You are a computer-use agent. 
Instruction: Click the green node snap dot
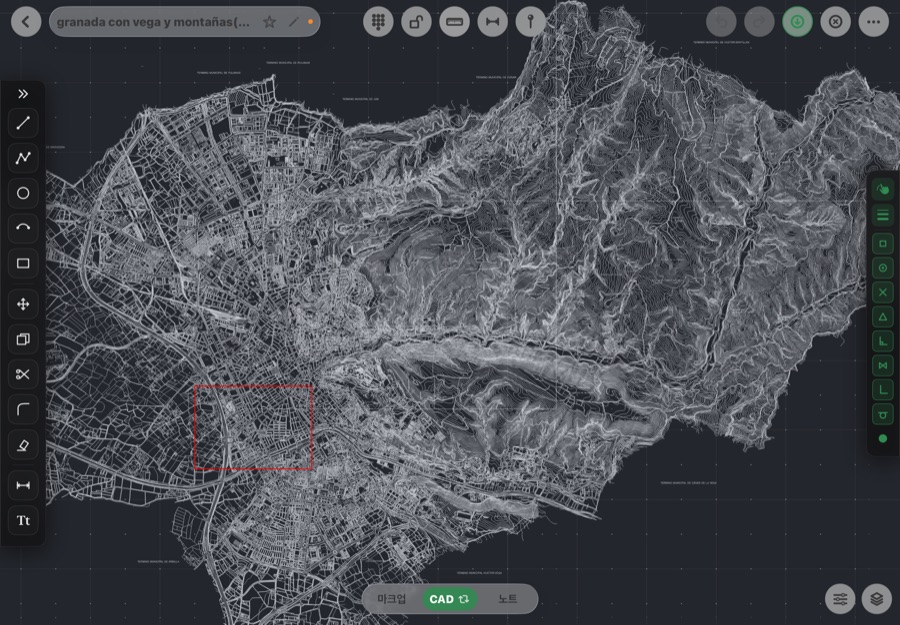[883, 438]
